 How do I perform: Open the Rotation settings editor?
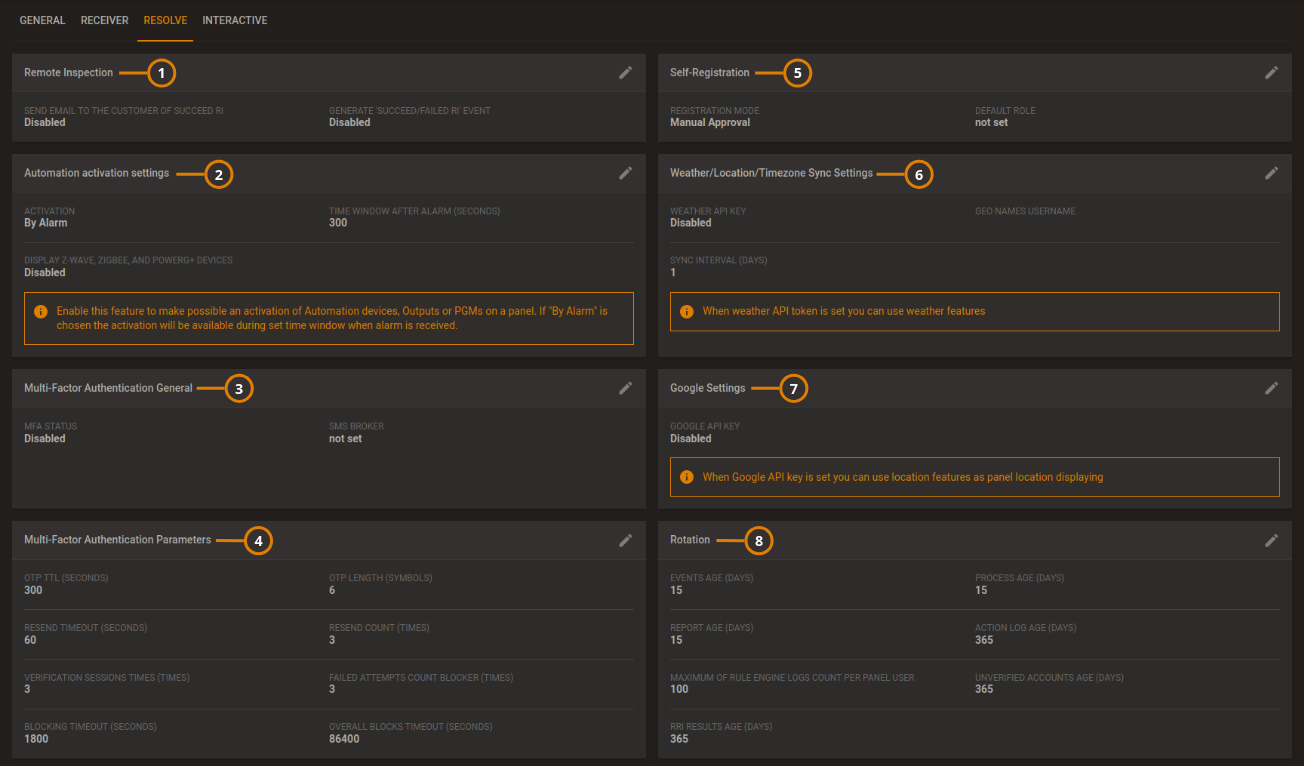point(1271,540)
